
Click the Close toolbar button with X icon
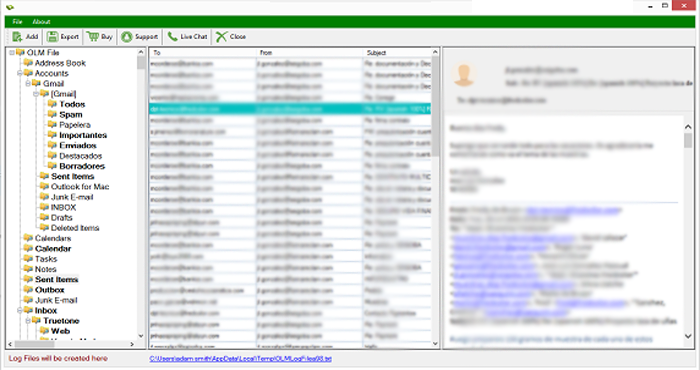pyautogui.click(x=230, y=37)
